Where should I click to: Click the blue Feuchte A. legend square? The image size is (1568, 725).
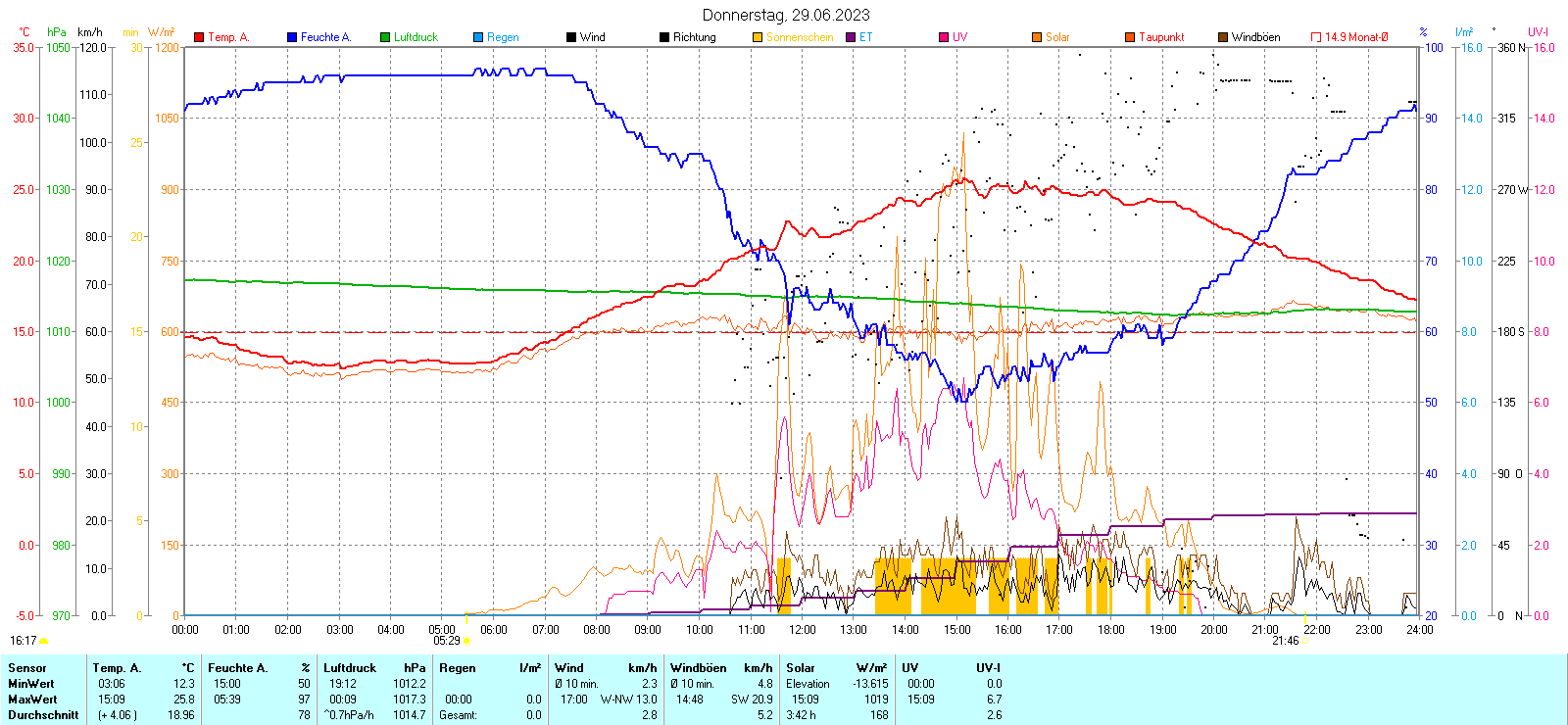[292, 37]
